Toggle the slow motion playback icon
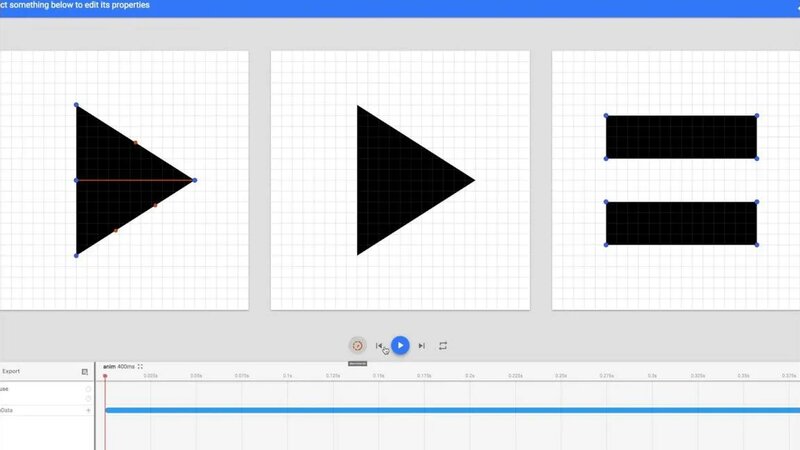 [357, 346]
